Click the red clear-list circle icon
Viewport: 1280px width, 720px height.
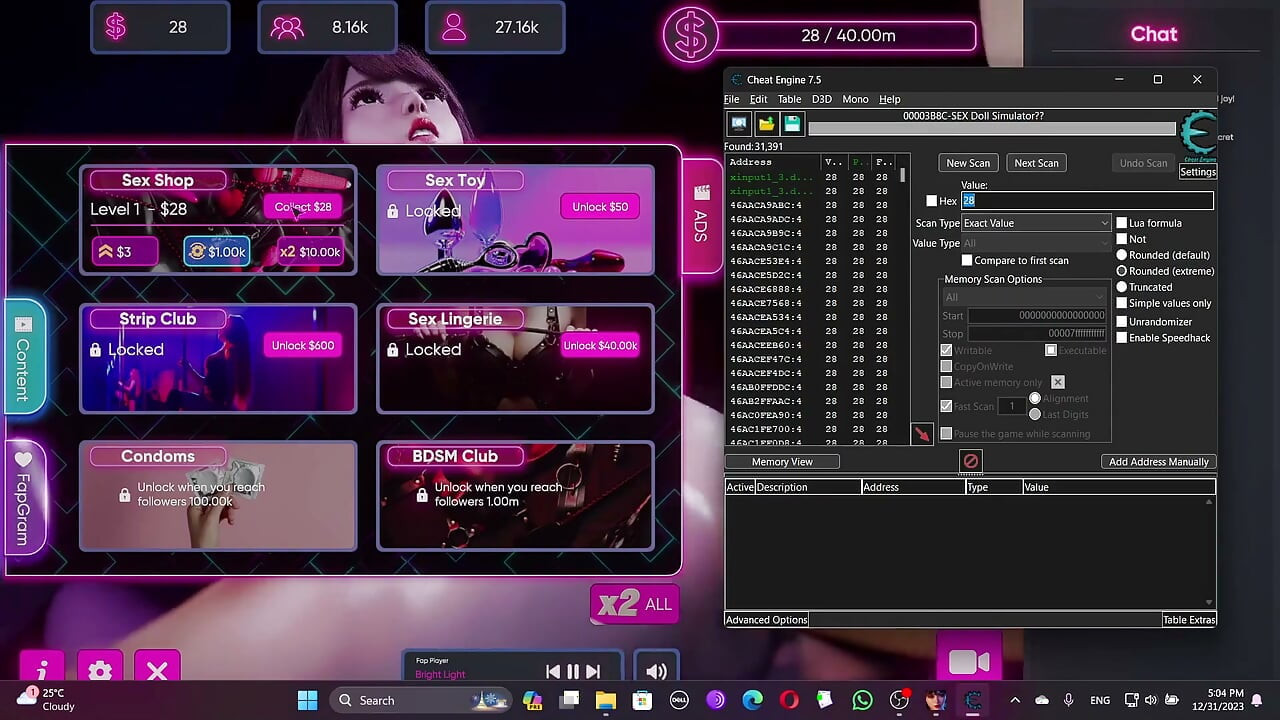coord(970,461)
